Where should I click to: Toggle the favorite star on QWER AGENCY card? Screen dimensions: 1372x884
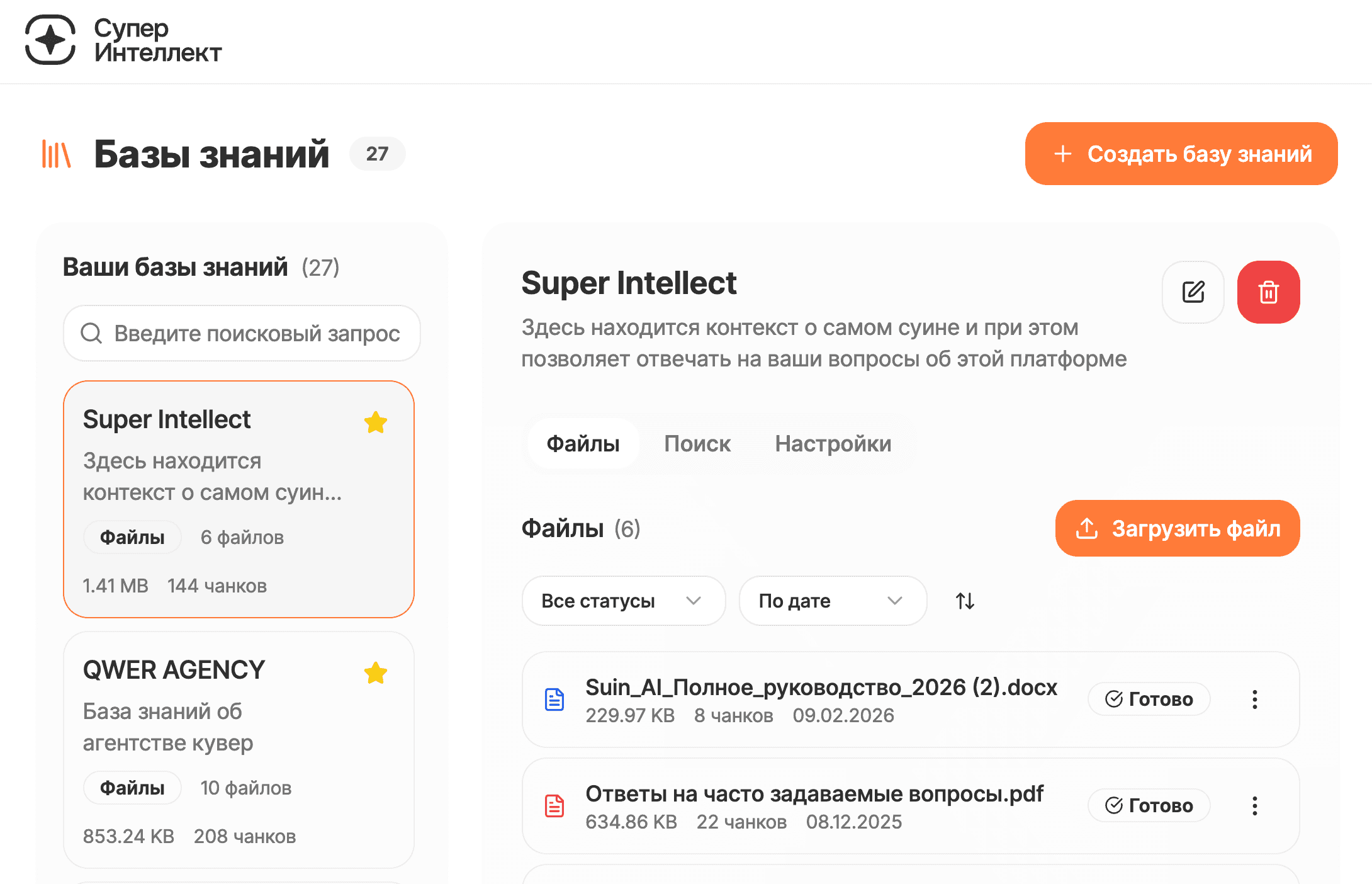[376, 672]
